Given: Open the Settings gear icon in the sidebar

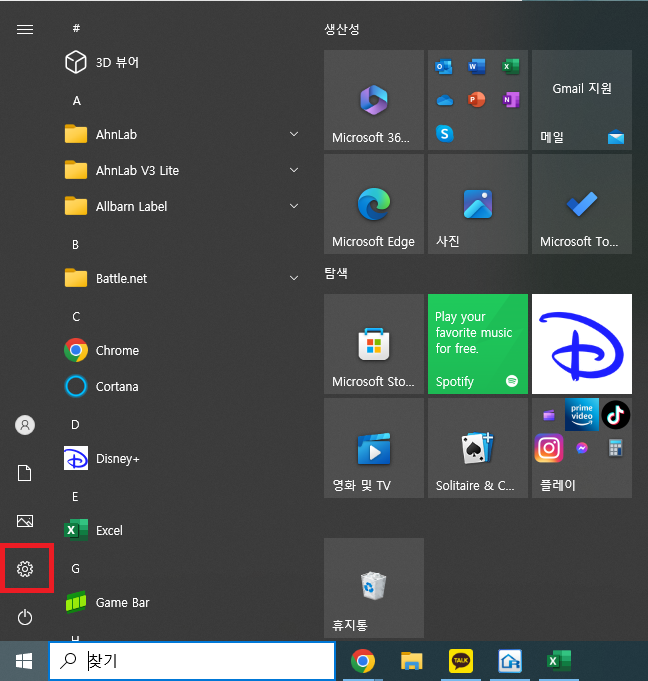Looking at the screenshot, I should [25, 569].
